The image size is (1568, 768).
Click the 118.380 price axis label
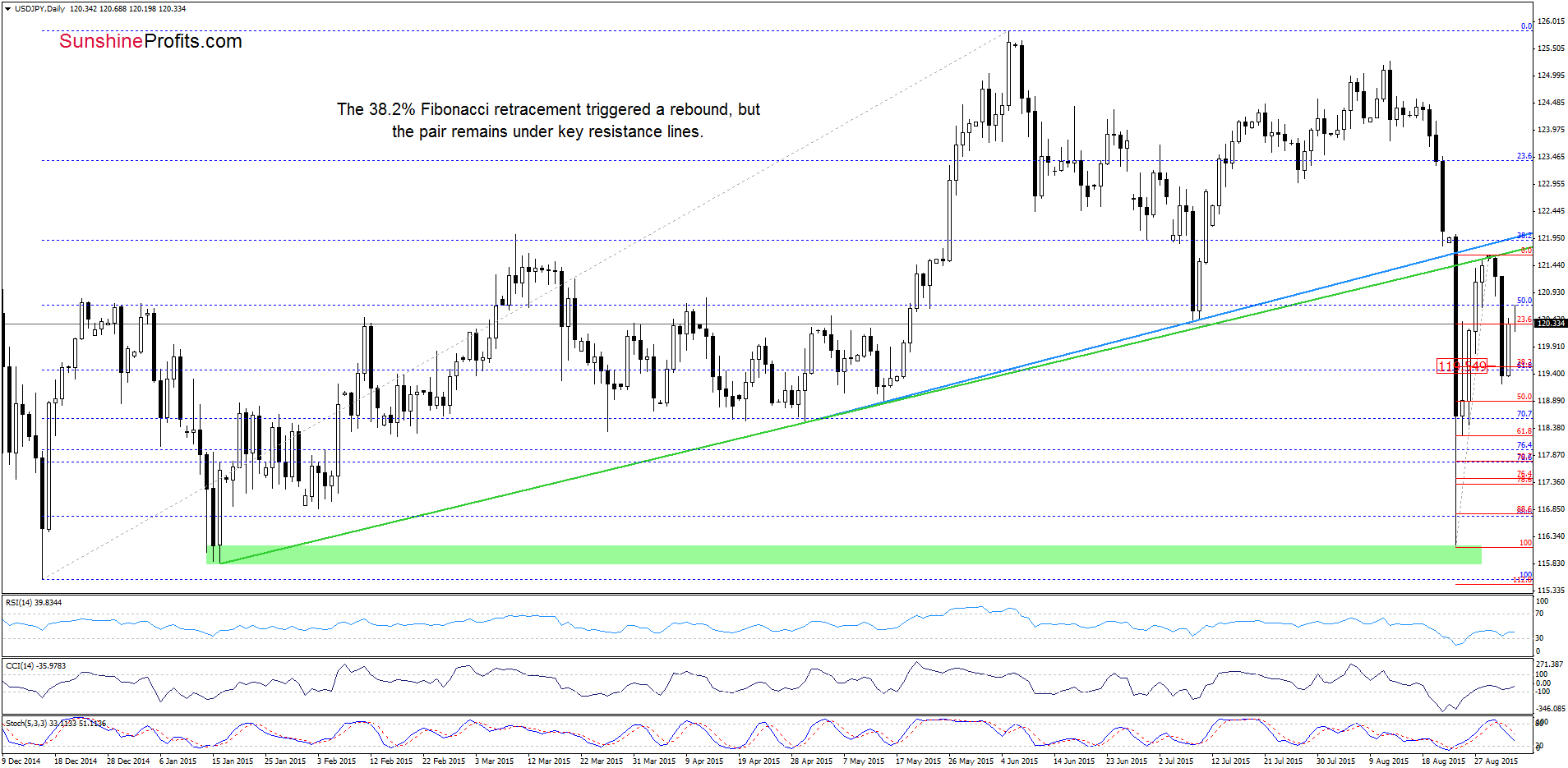pyautogui.click(x=1551, y=428)
